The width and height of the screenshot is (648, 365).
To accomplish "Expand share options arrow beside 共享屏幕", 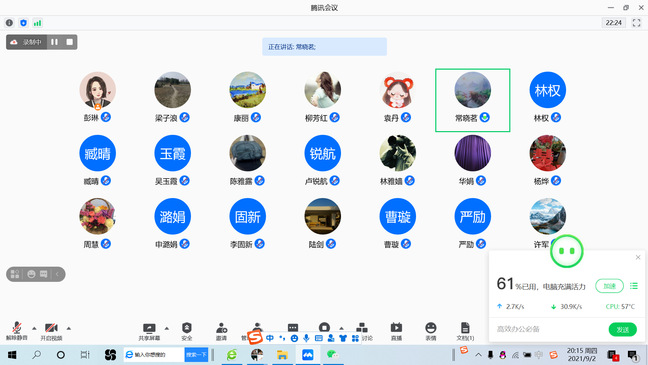I will point(167,328).
